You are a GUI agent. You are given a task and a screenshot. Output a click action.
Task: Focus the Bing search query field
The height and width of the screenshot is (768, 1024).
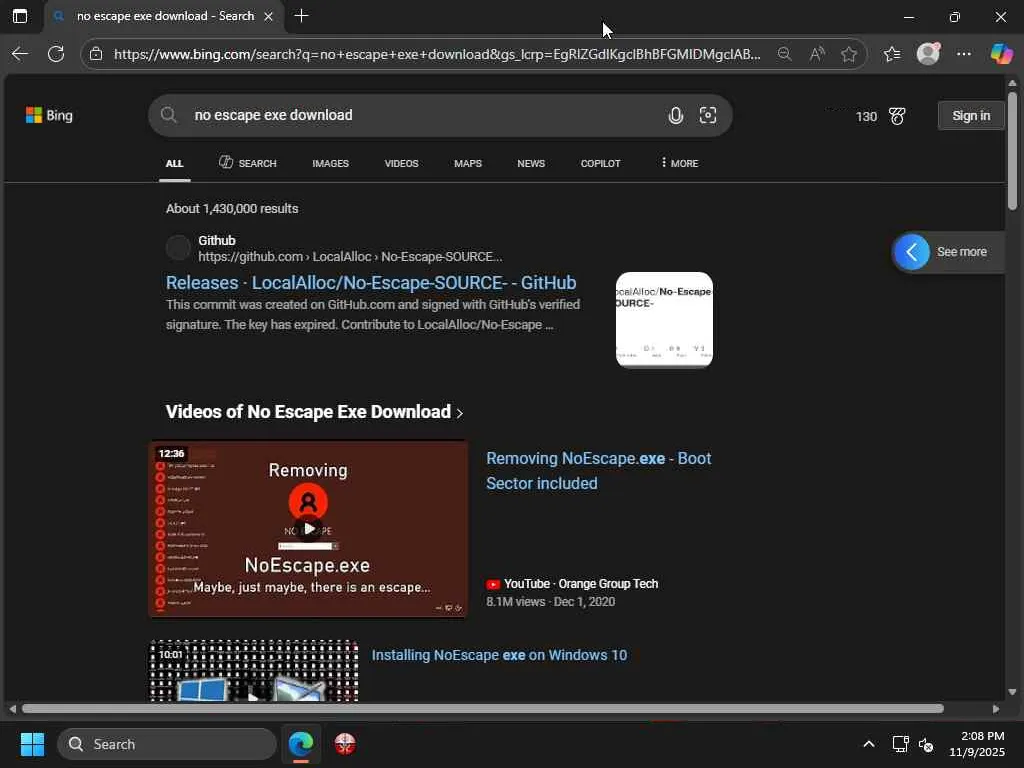tap(424, 115)
